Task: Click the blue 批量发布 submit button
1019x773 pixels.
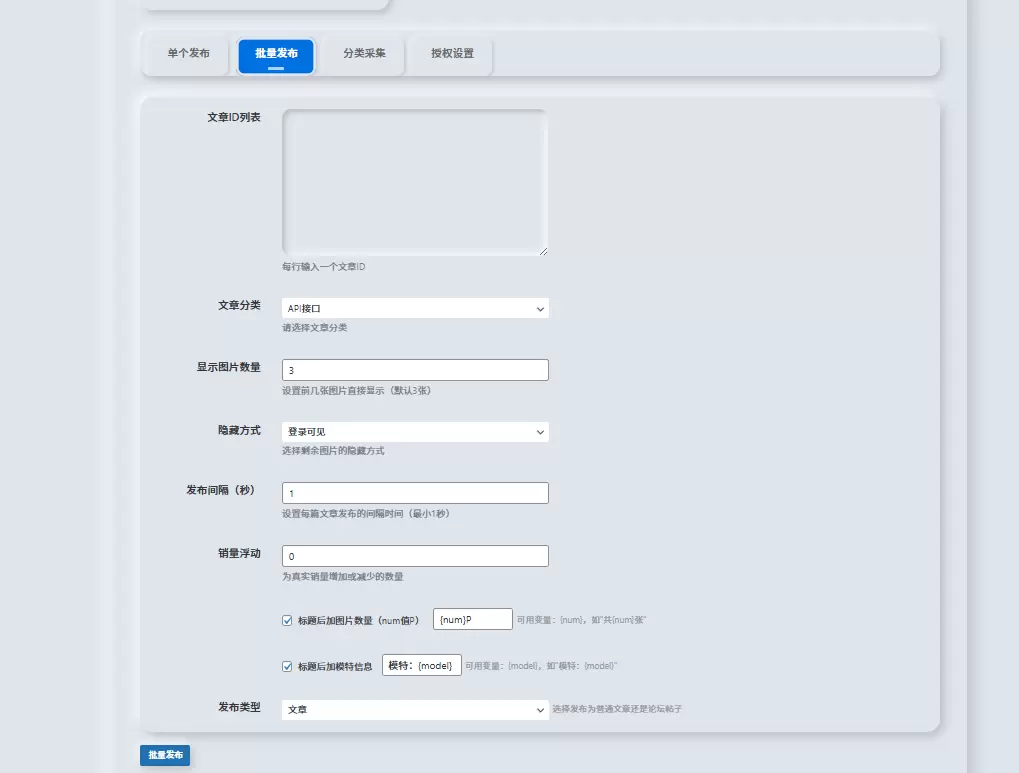Action: 165,755
